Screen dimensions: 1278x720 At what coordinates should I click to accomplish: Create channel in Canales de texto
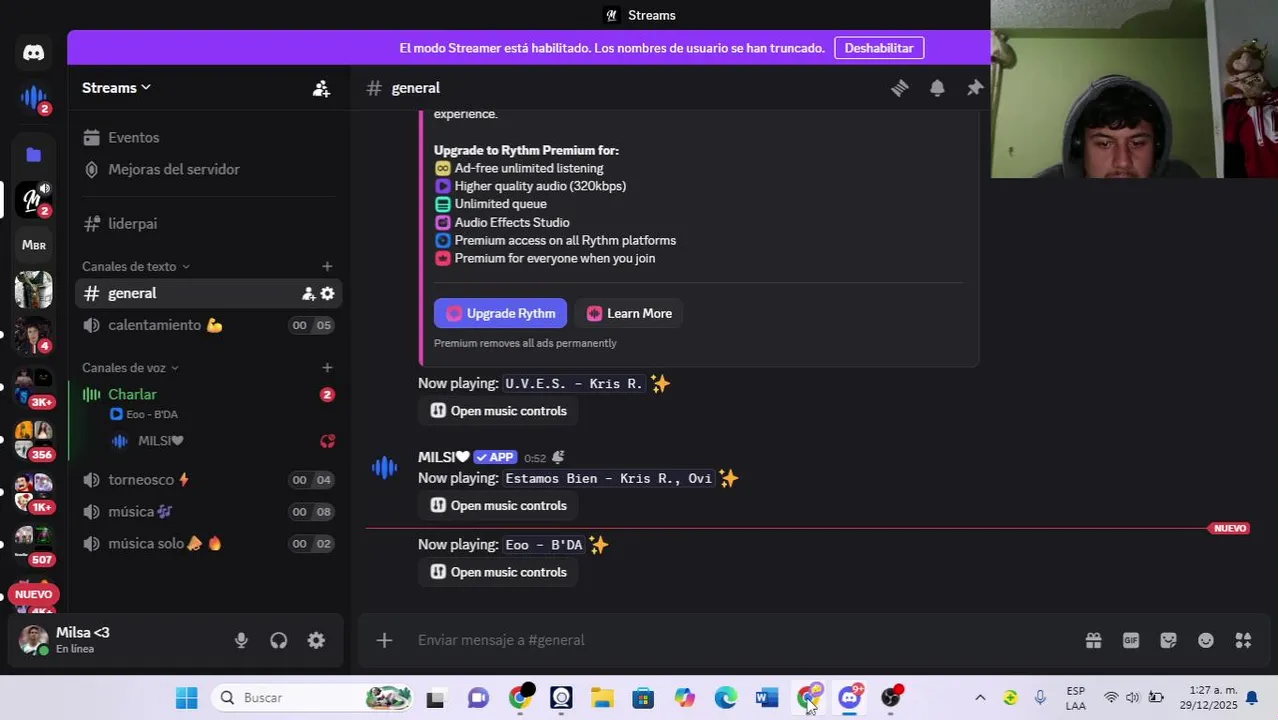point(327,266)
